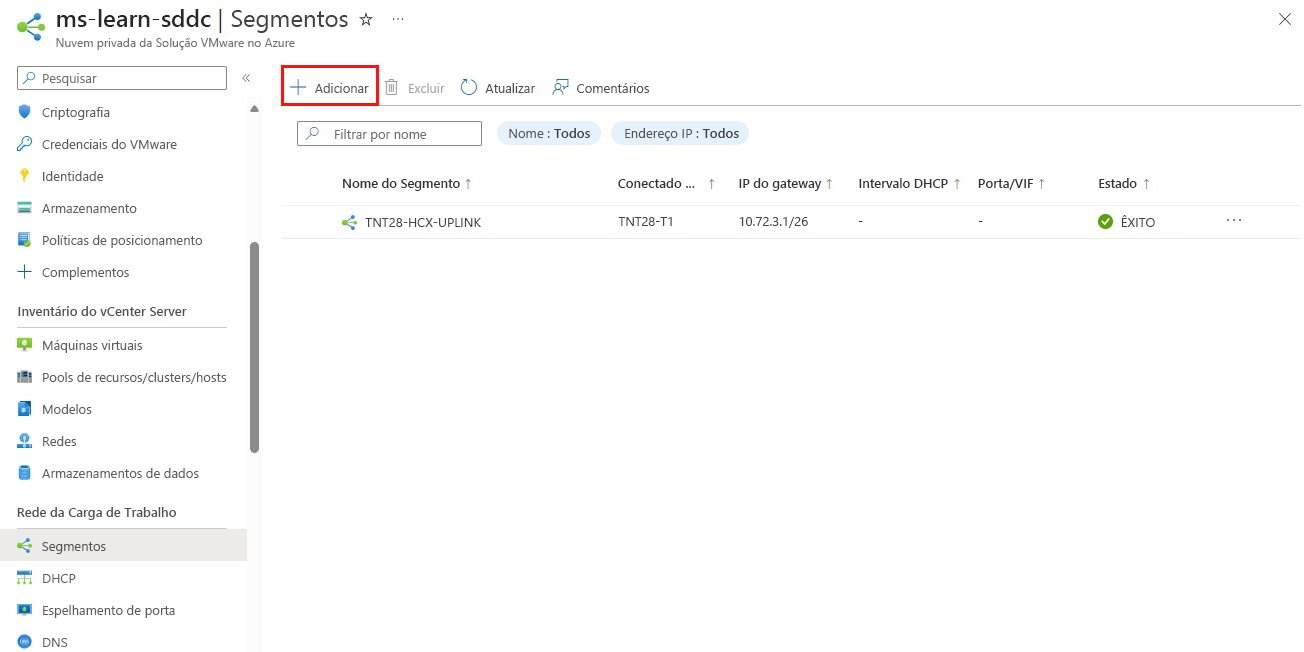Image resolution: width=1304 pixels, height=652 pixels.
Task: Select the Máquinas virtuais icon
Action: pyautogui.click(x=22, y=345)
